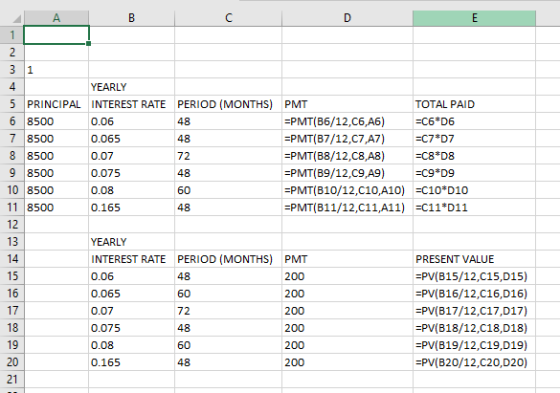Viewport: 560px width, 393px height.
Task: Select column D header
Action: tap(347, 18)
